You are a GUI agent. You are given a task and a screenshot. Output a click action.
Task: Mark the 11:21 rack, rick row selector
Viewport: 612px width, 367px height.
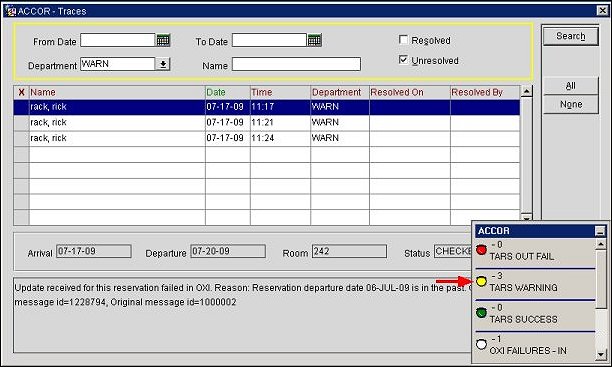(21, 123)
